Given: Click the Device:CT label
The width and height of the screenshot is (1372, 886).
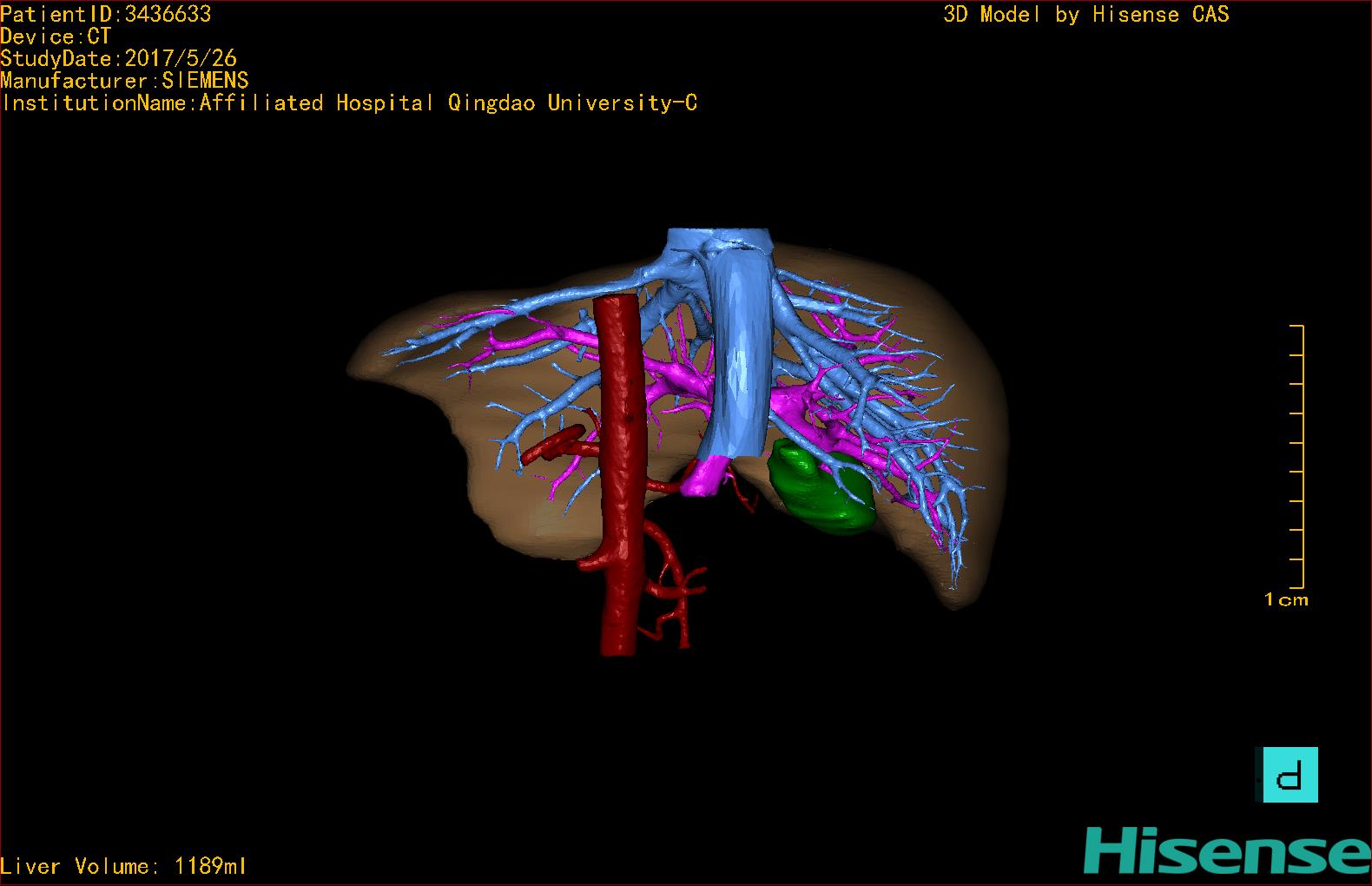Looking at the screenshot, I should 56,36.
